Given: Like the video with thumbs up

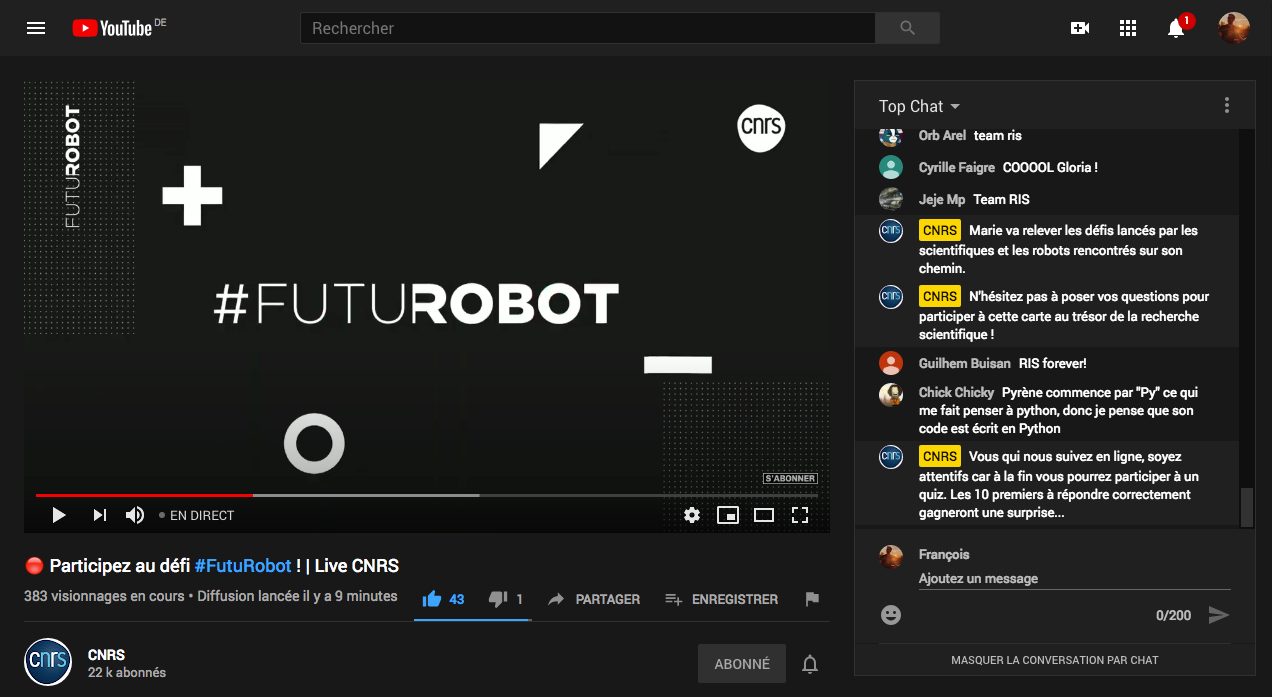Looking at the screenshot, I should (443, 599).
